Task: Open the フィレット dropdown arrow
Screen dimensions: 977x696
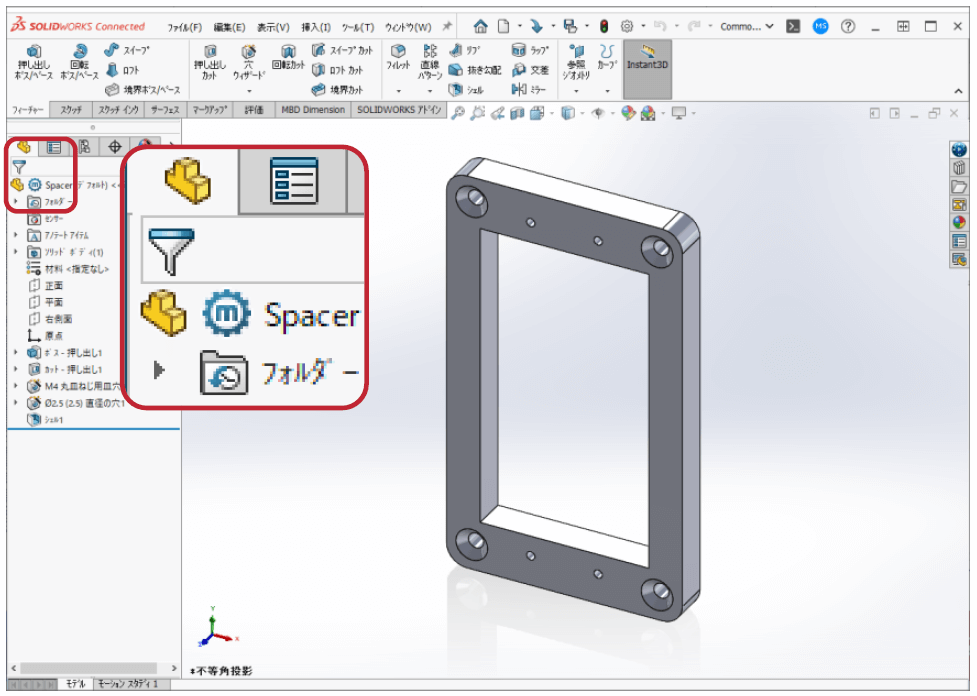Action: click(x=398, y=91)
